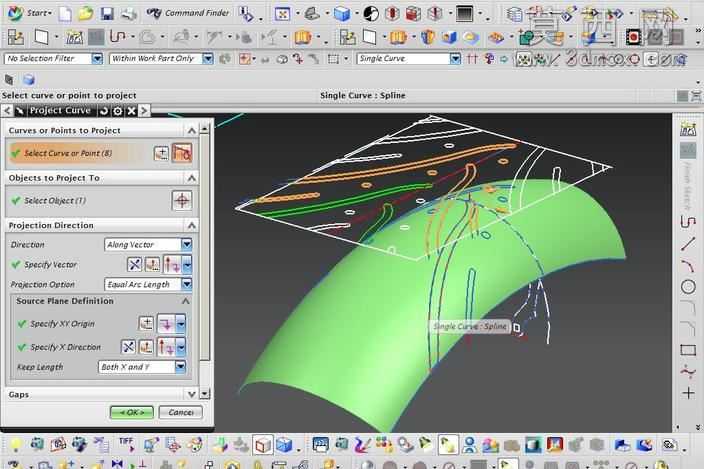Open the Vector Dialog icon for Specify Vector

pyautogui.click(x=152, y=264)
